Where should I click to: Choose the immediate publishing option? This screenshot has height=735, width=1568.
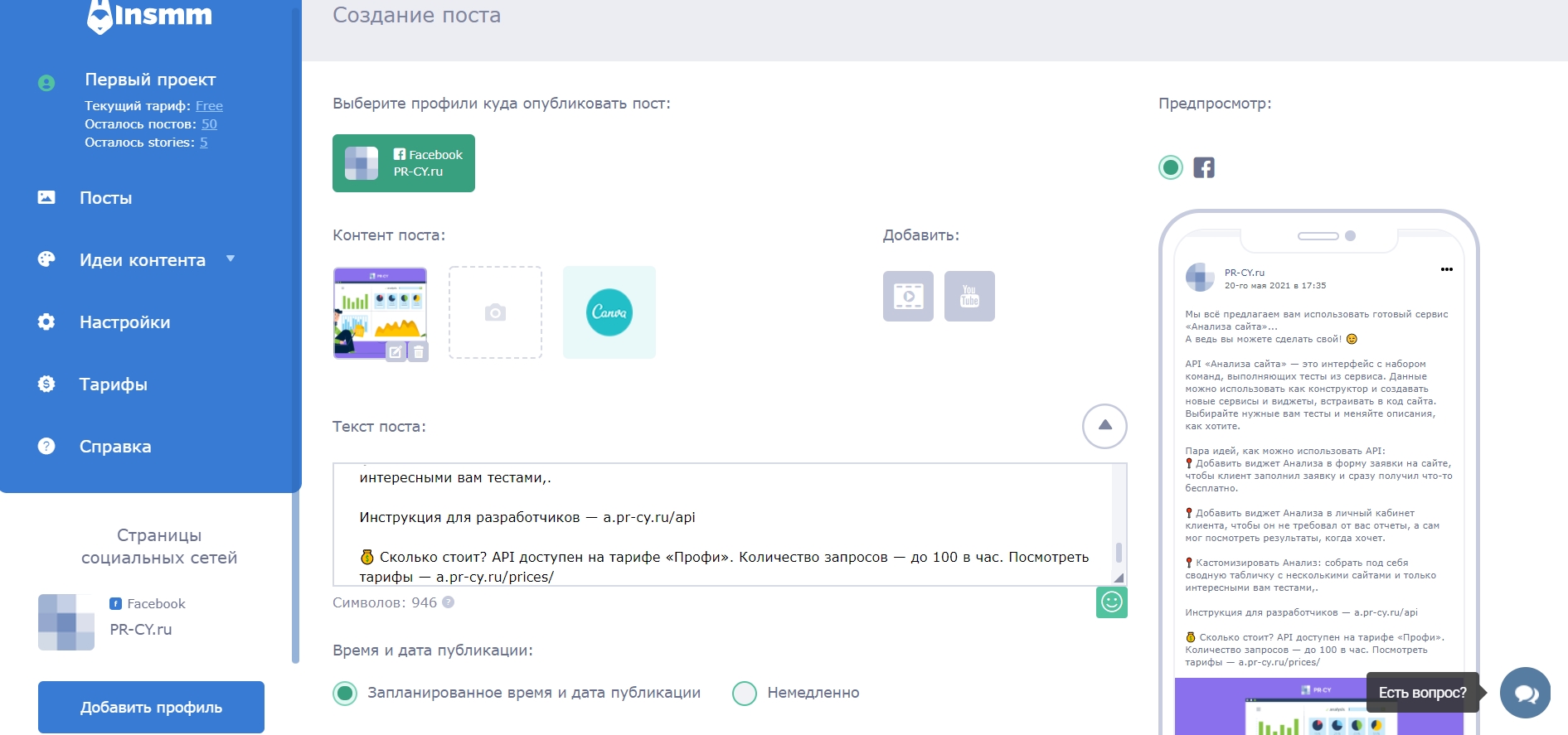pyautogui.click(x=745, y=693)
